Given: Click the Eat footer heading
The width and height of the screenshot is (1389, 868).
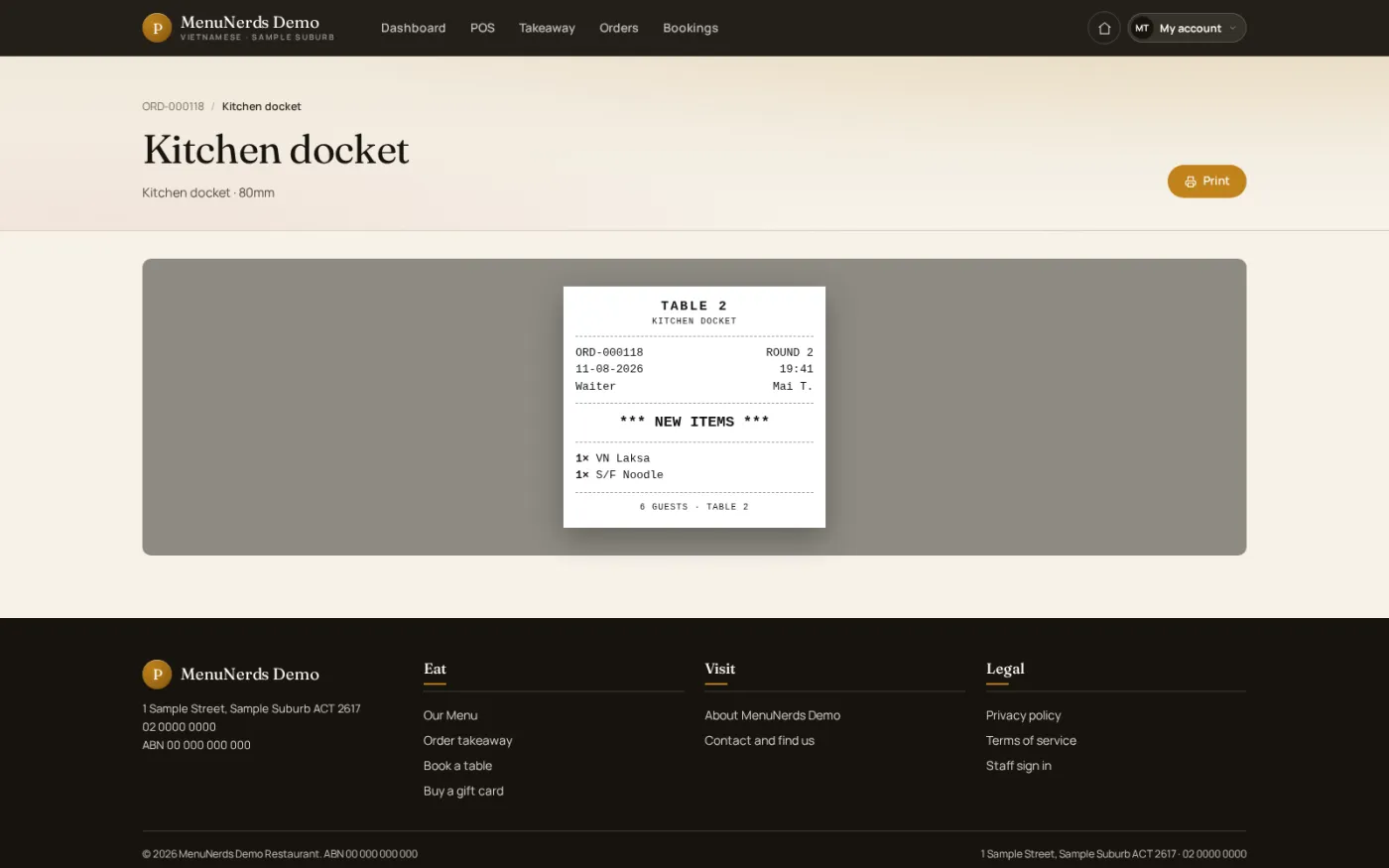Looking at the screenshot, I should [435, 669].
